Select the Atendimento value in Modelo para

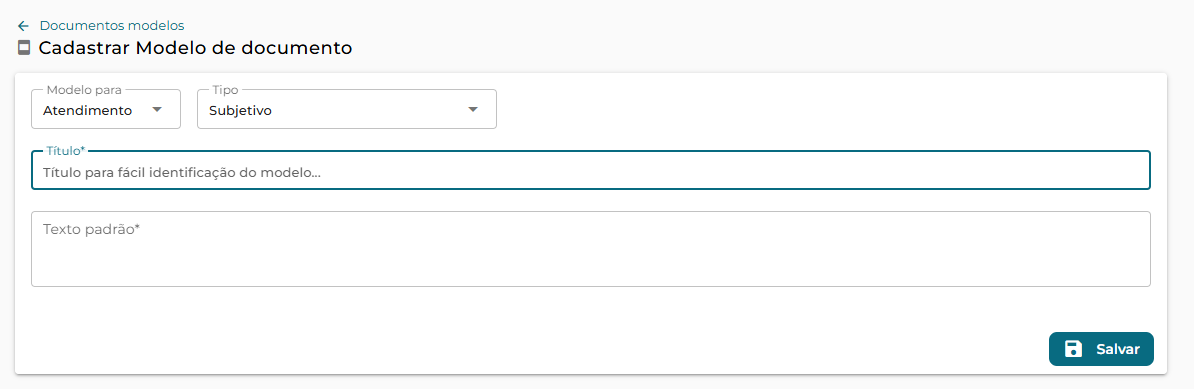pyautogui.click(x=88, y=110)
